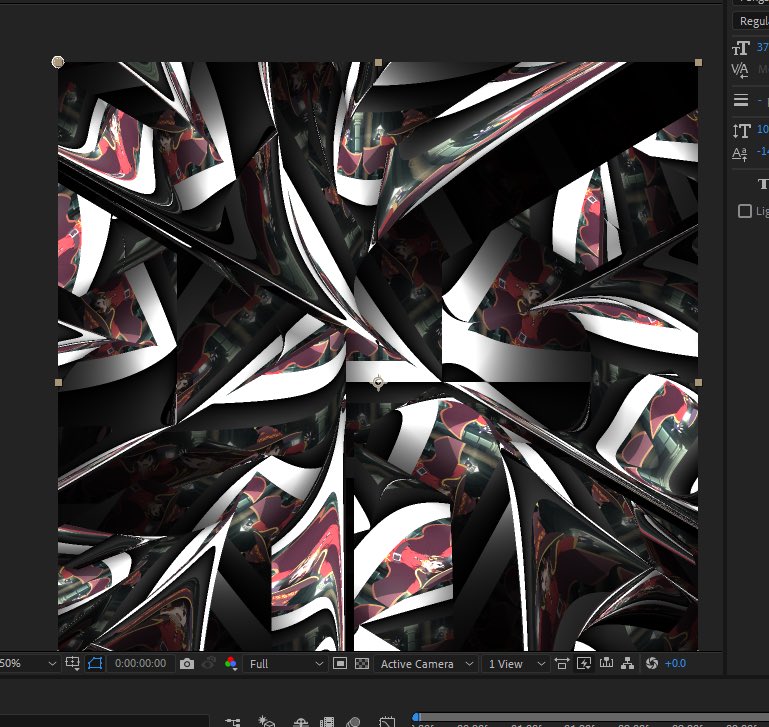Click the Timeline button in viewer
Image resolution: width=769 pixels, height=727 pixels.
tap(606, 664)
